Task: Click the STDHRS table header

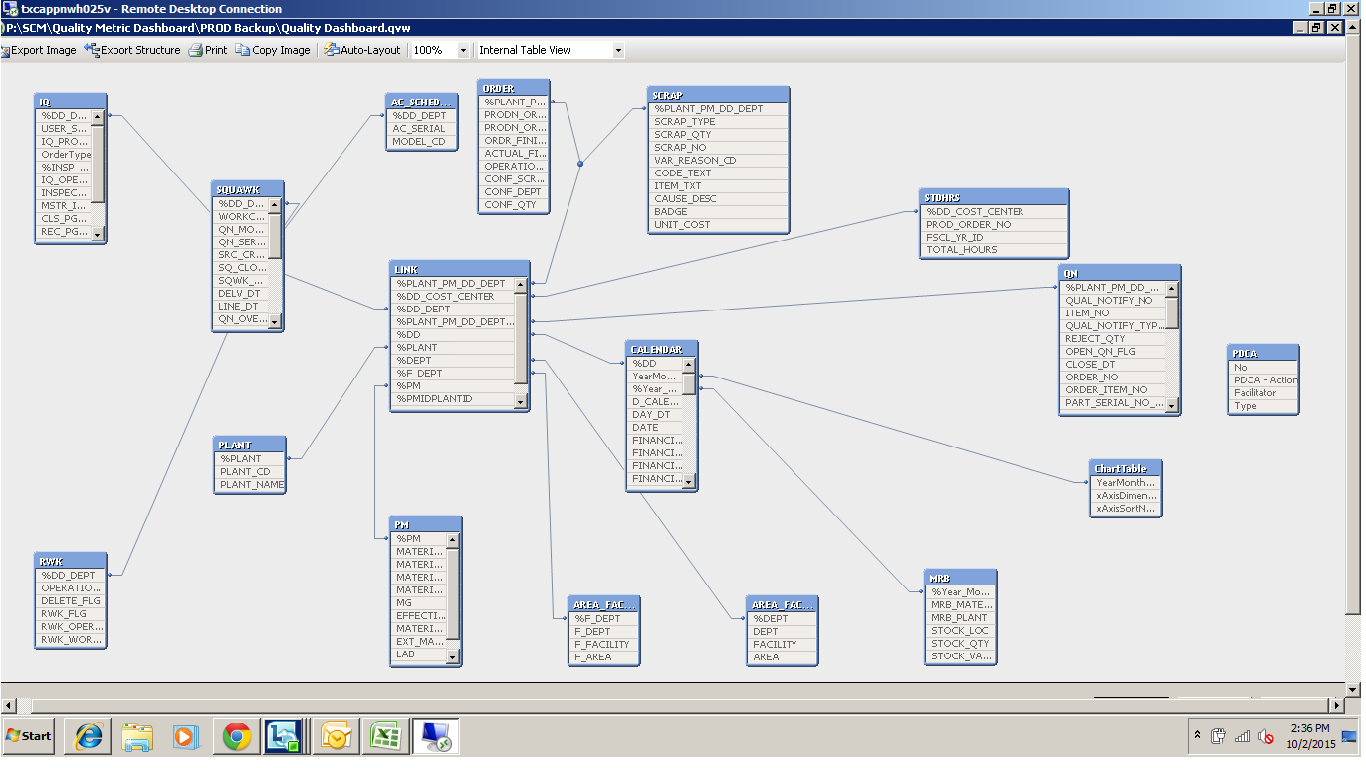Action: (x=994, y=198)
